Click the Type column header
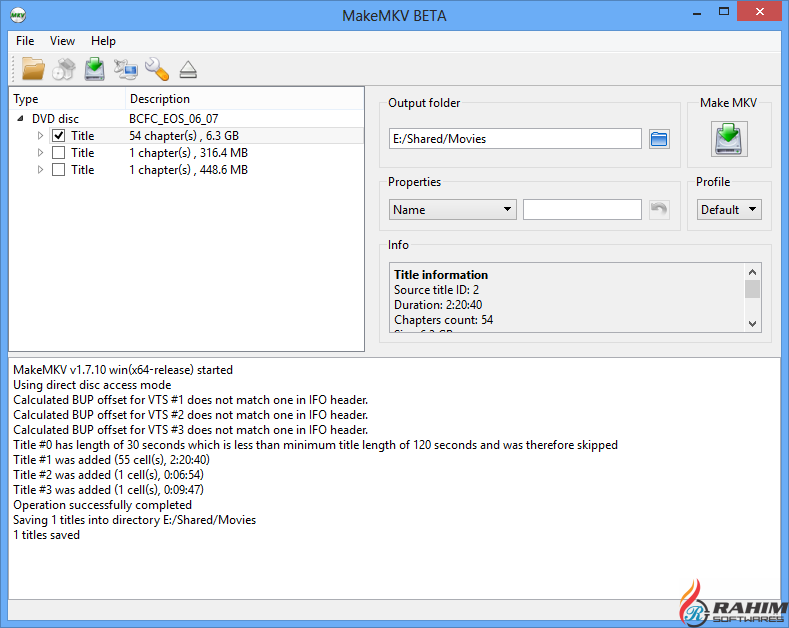Image resolution: width=789 pixels, height=628 pixels. (67, 99)
